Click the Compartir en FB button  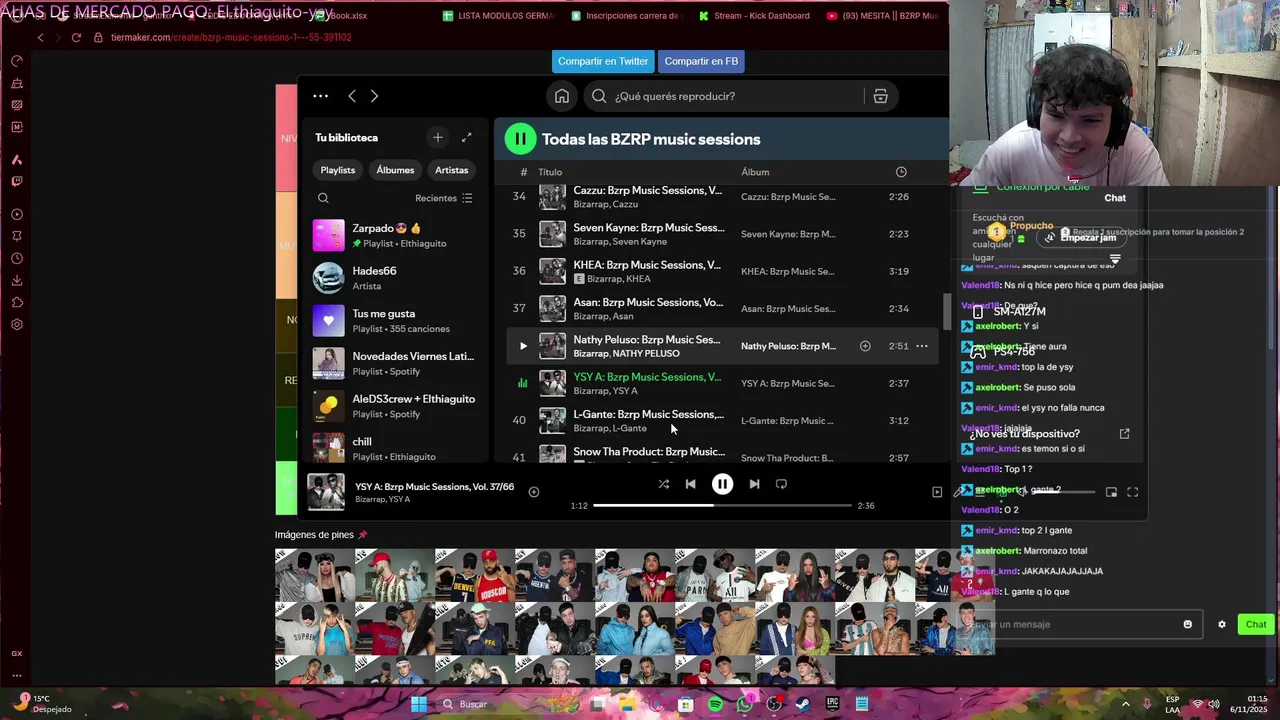[701, 61]
